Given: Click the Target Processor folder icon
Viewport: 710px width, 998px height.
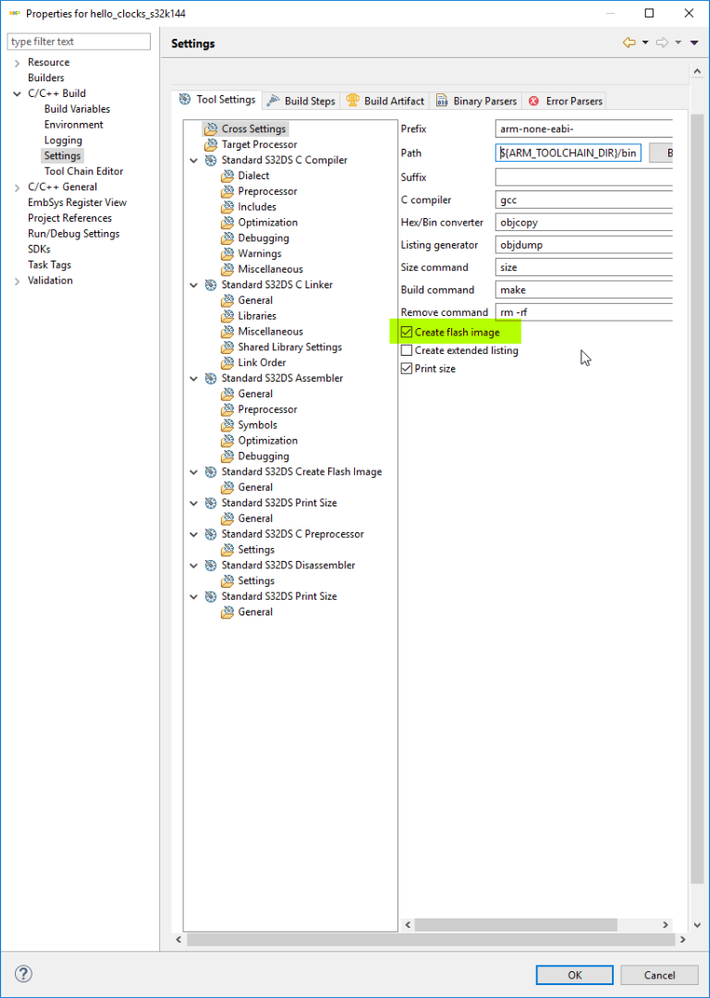Looking at the screenshot, I should pyautogui.click(x=211, y=145).
